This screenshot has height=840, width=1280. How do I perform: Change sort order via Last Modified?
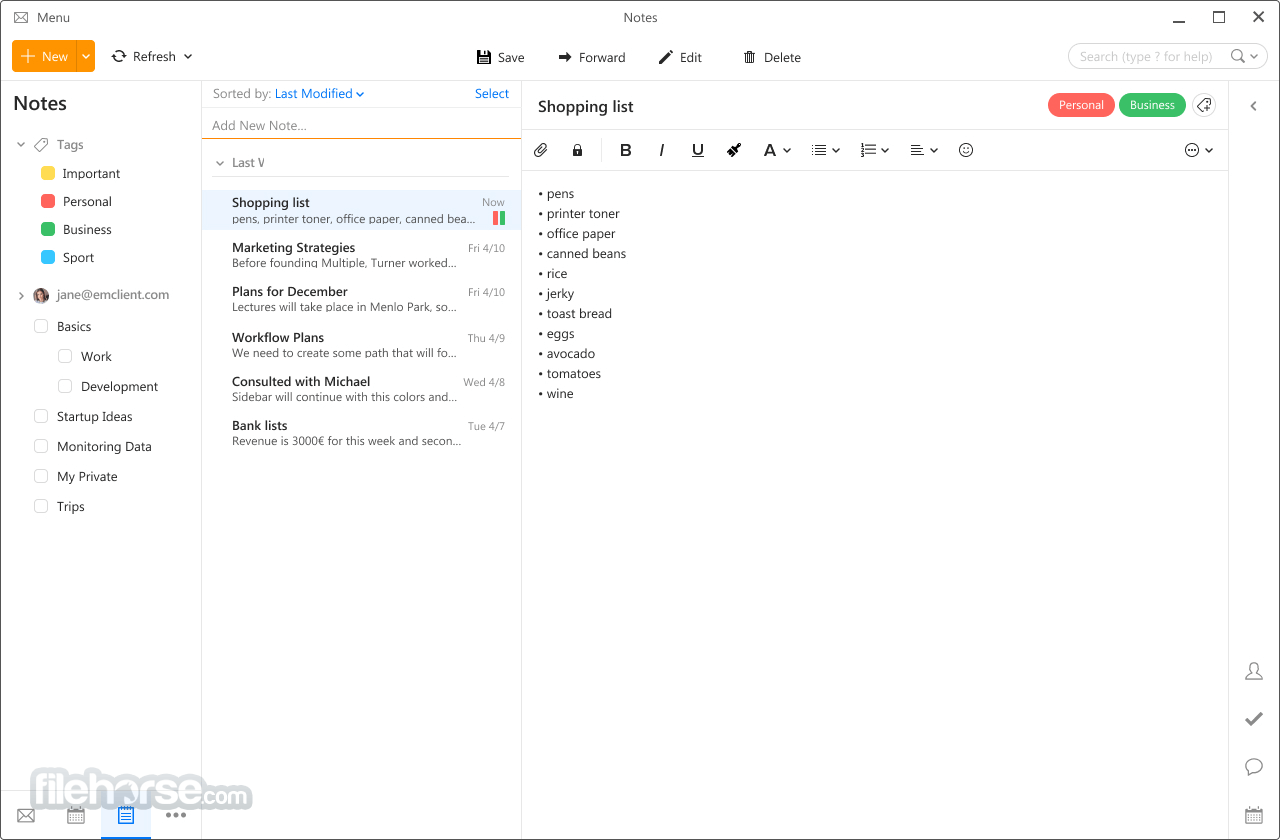[x=319, y=93]
